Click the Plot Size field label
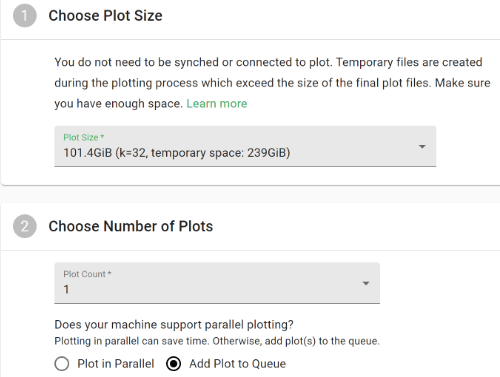This screenshot has height=377, width=500. click(84, 137)
